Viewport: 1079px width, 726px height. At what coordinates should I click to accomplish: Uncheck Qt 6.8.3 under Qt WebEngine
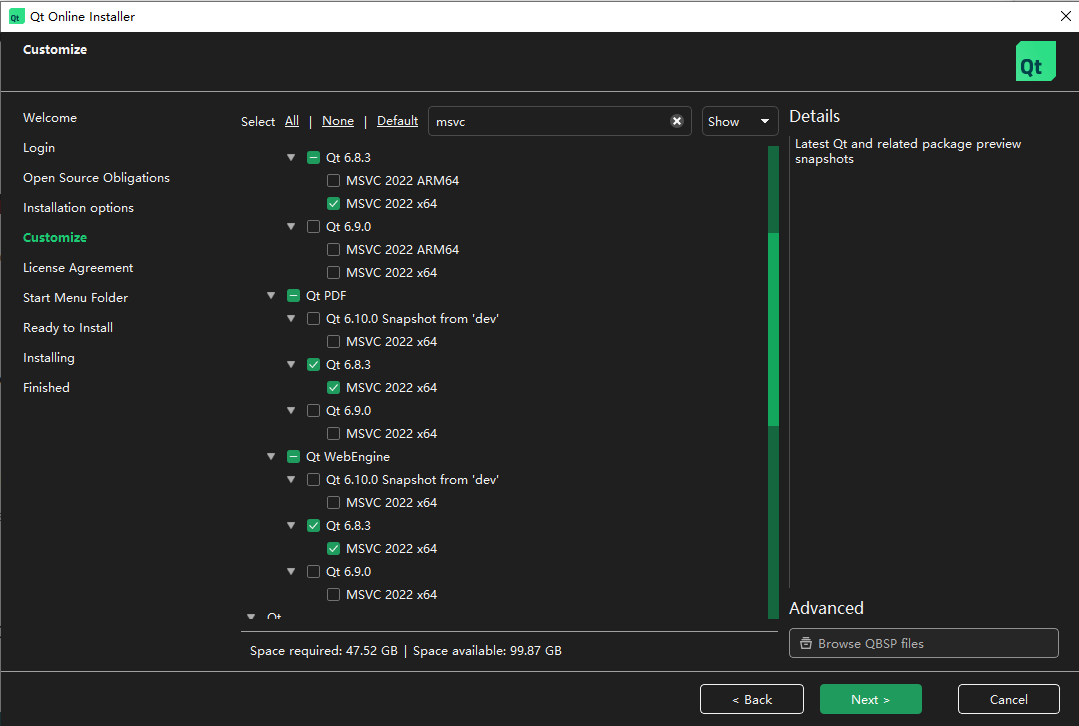tap(313, 526)
